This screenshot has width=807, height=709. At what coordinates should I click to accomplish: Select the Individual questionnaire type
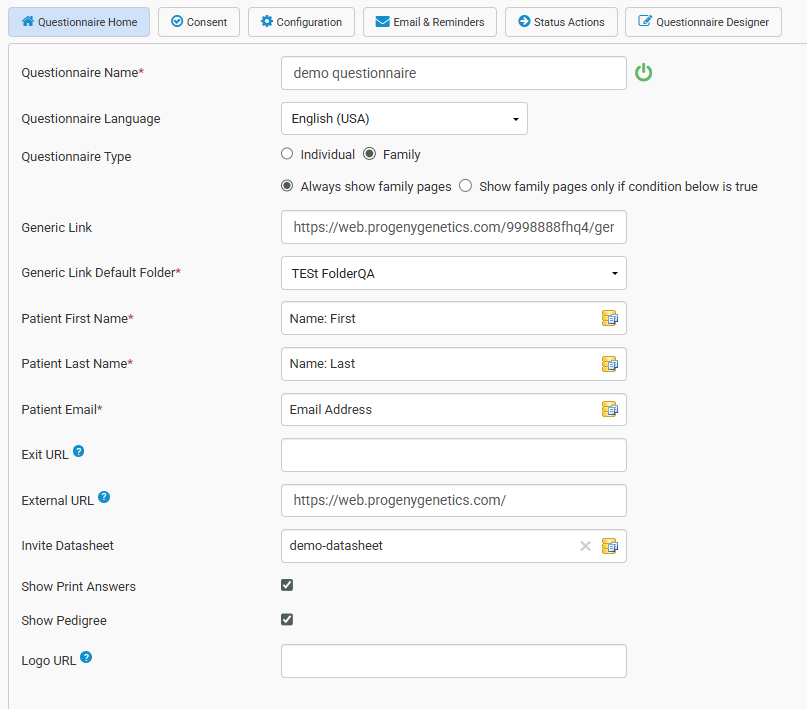tap(287, 154)
